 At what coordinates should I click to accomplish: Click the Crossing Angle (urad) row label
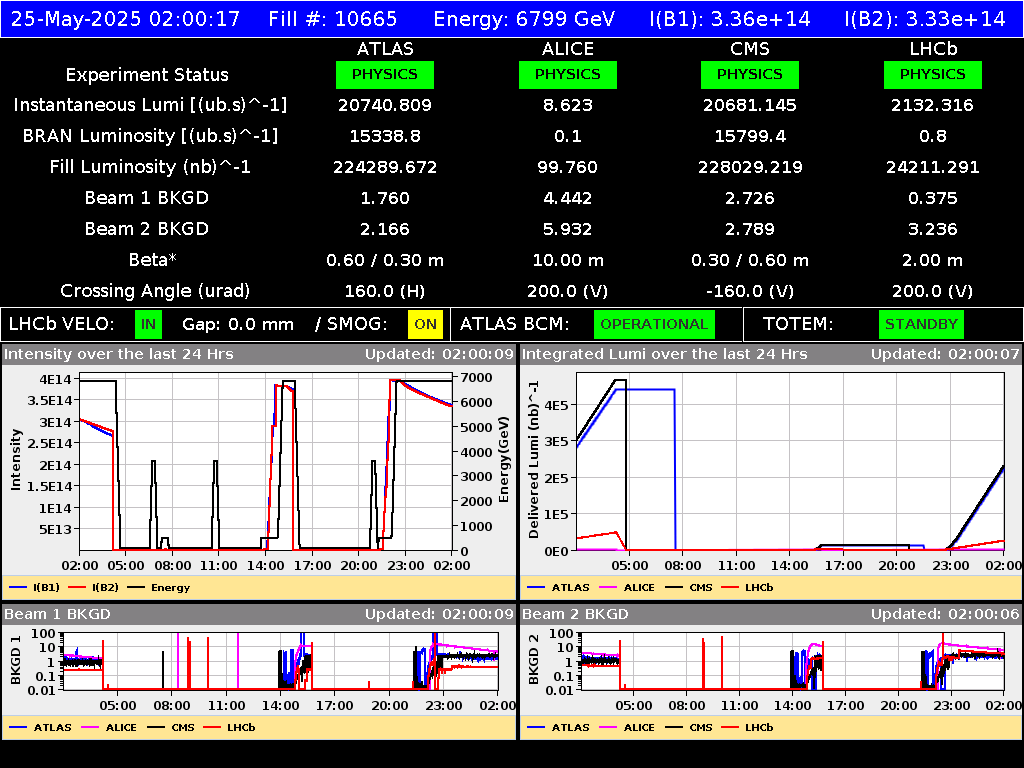pyautogui.click(x=155, y=291)
